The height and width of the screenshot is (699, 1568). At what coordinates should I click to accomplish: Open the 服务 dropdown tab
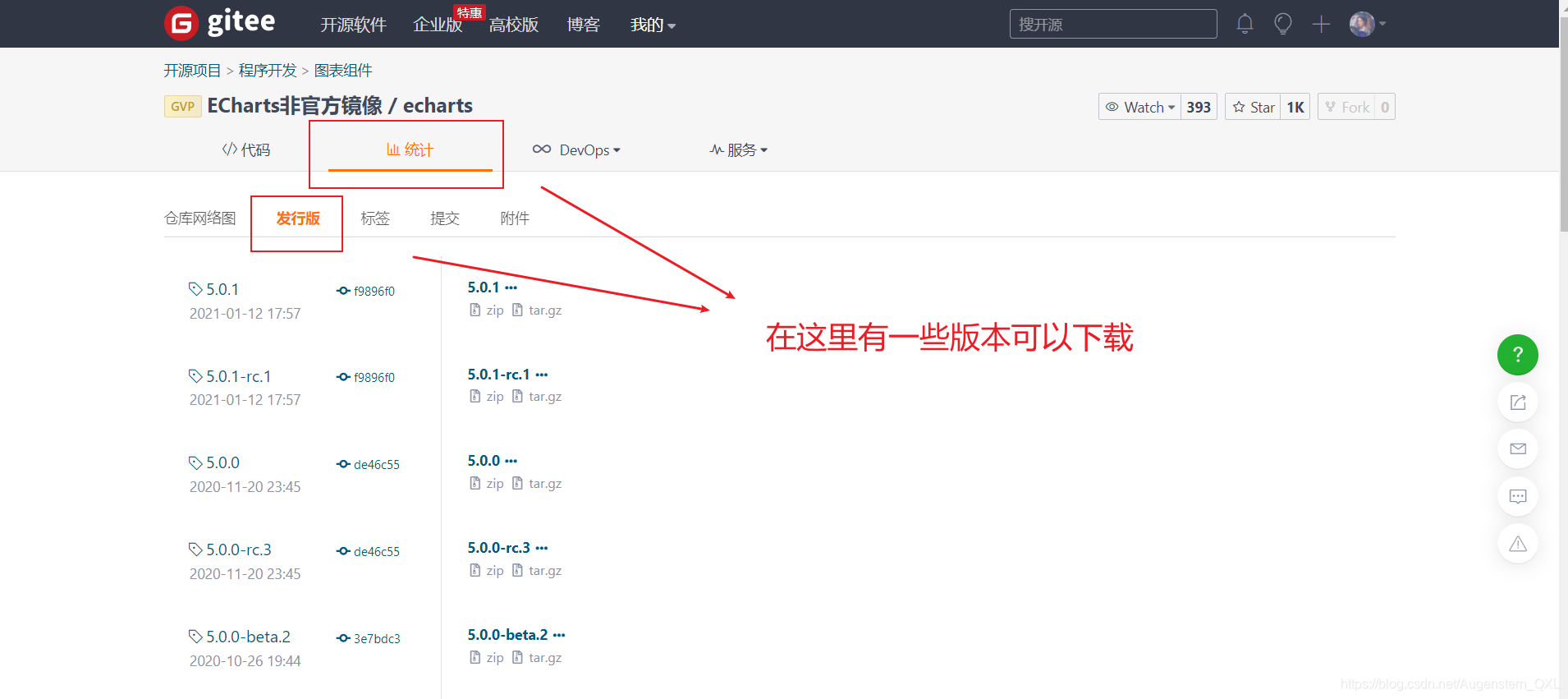click(x=739, y=149)
